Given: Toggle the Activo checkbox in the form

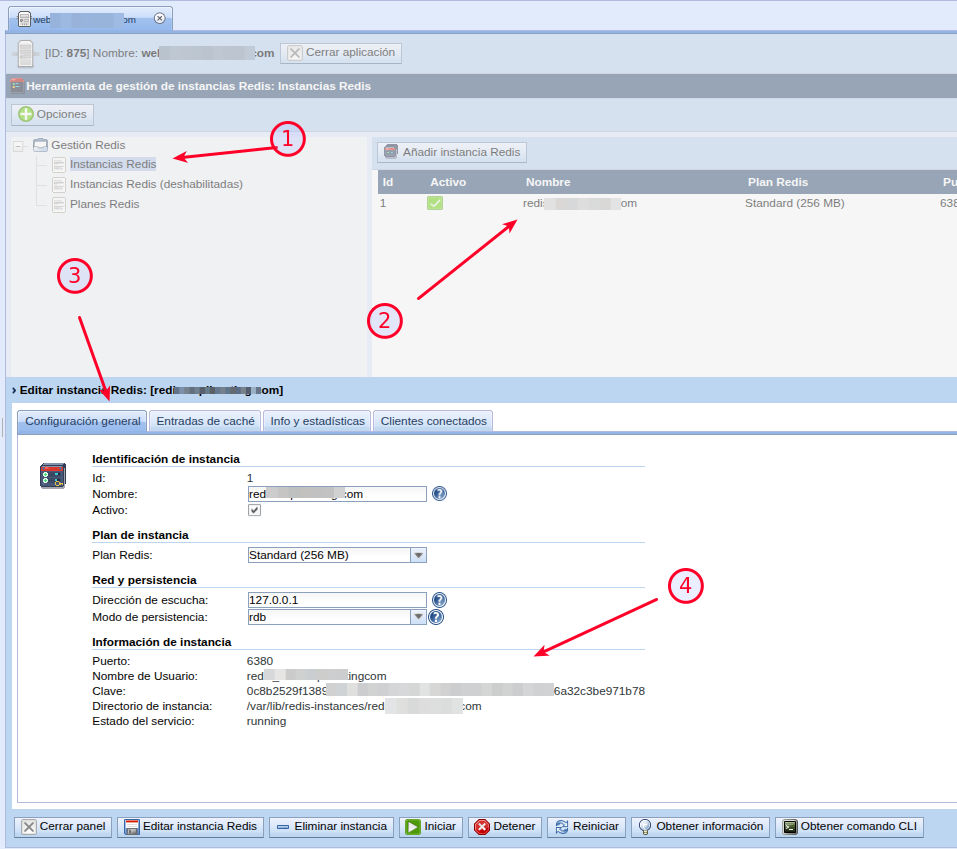Looking at the screenshot, I should 255,510.
